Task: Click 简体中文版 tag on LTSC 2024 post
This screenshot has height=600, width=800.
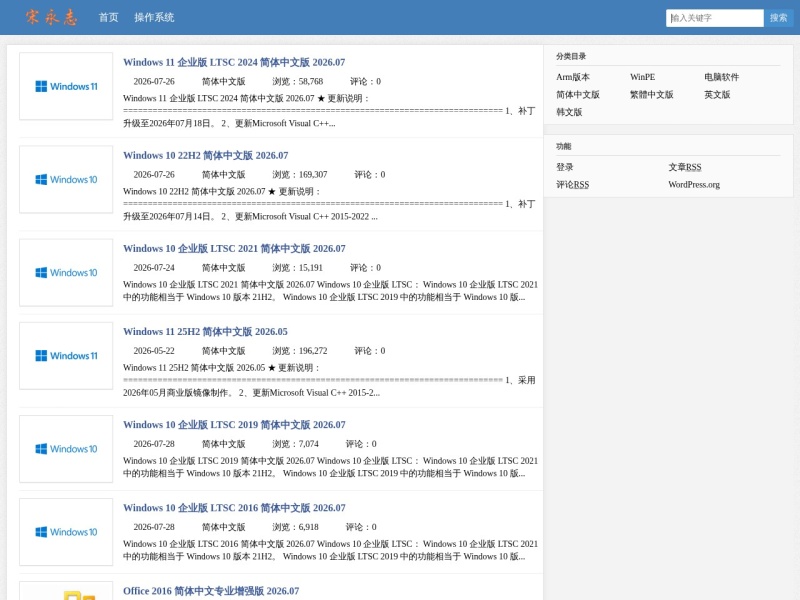Action: pyautogui.click(x=223, y=81)
